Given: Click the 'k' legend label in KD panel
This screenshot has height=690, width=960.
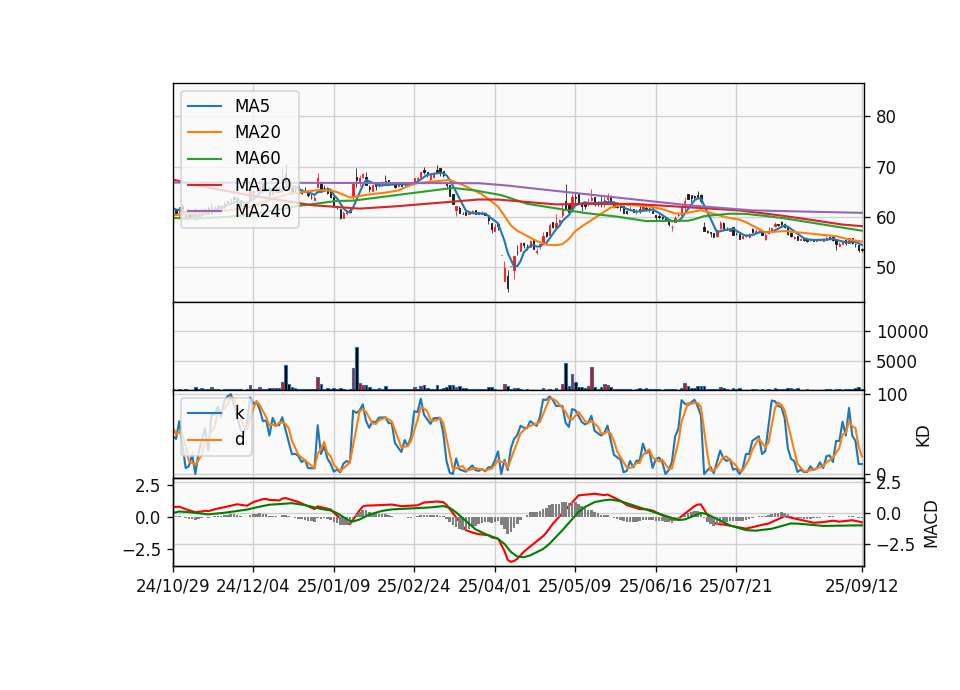Looking at the screenshot, I should point(239,413).
